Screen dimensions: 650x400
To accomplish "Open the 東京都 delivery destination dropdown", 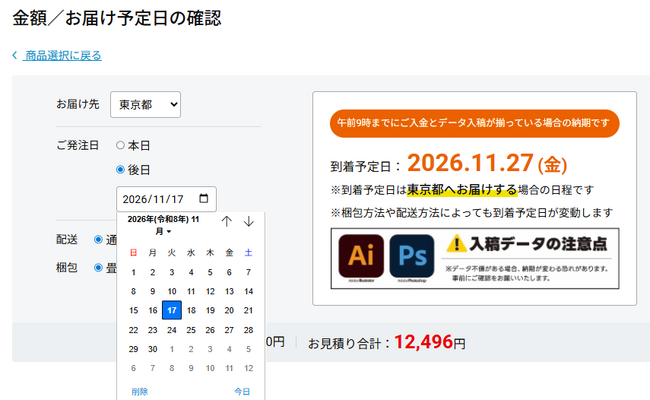I will coord(146,104).
